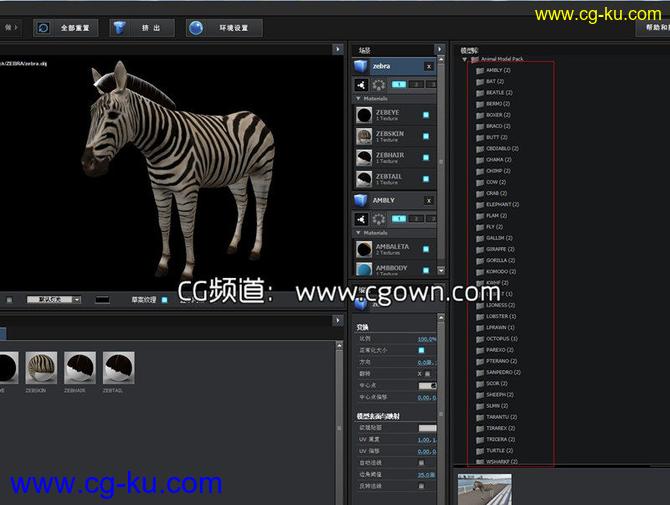Click the reset-all circular arrow icon
670x505 pixels.
[x=43, y=28]
